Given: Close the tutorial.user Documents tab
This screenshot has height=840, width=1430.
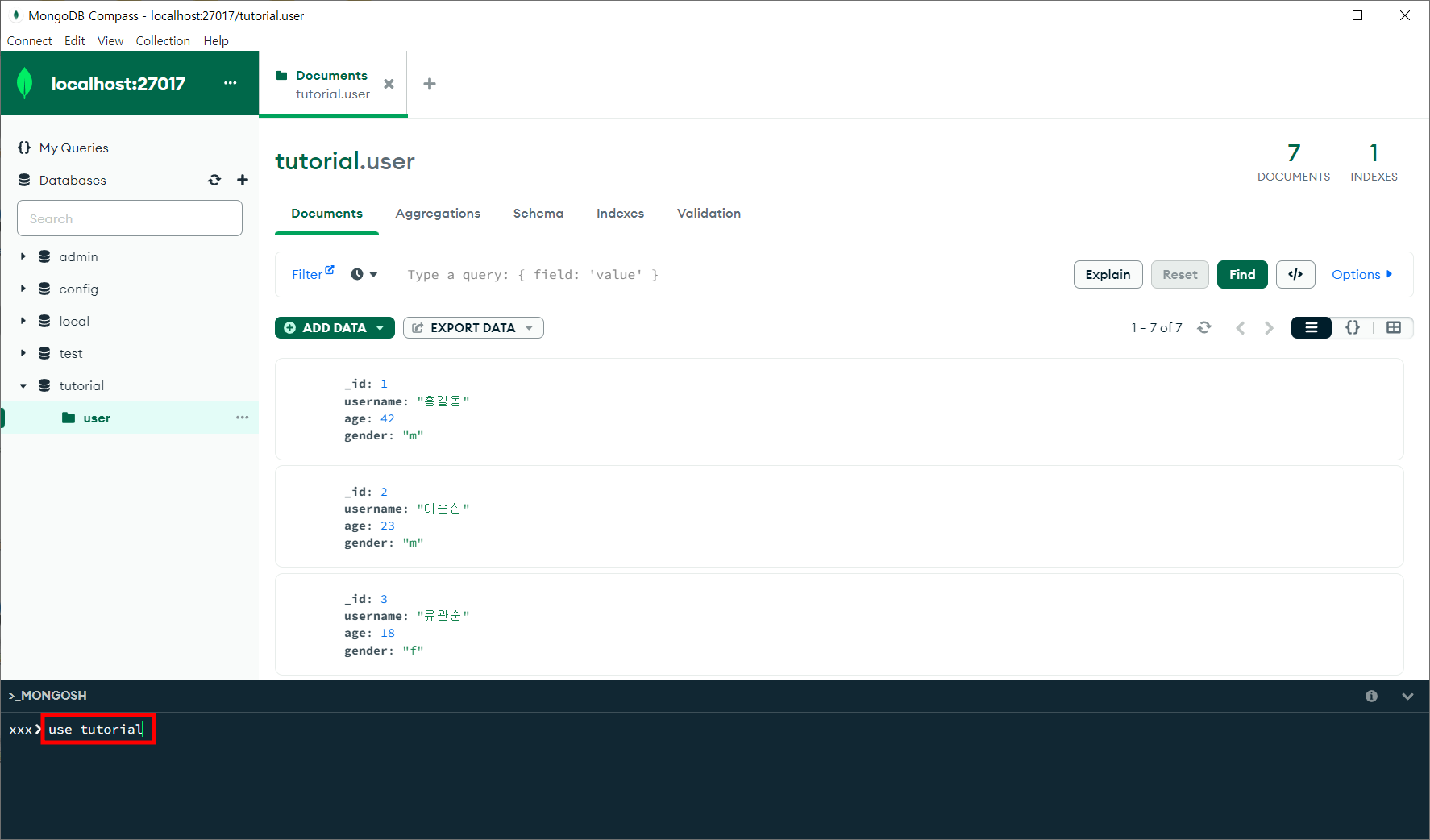Looking at the screenshot, I should (389, 84).
